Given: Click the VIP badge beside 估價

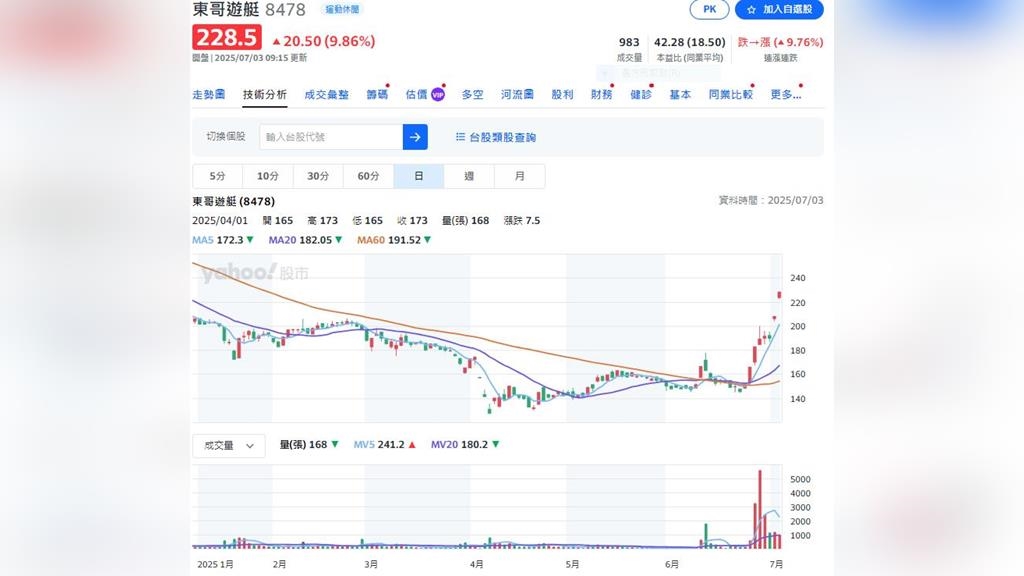Looking at the screenshot, I should (438, 95).
